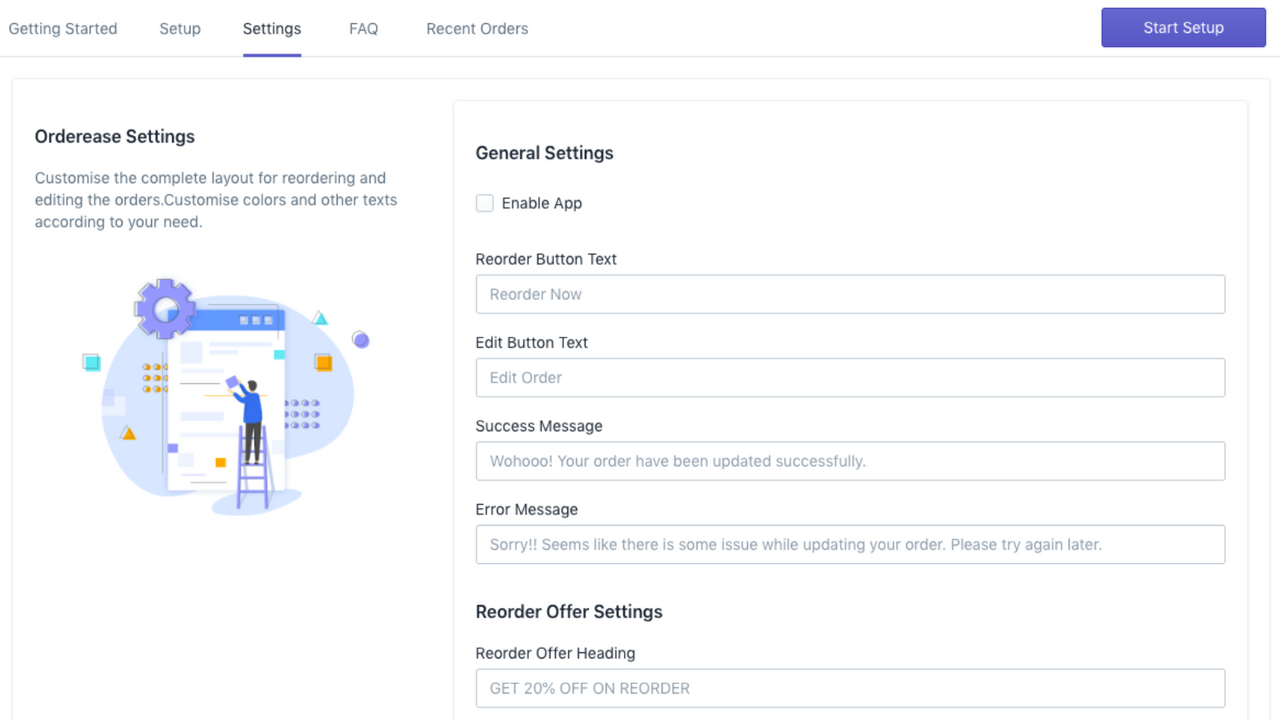Click the Reorder Offer Heading input field

click(x=850, y=688)
